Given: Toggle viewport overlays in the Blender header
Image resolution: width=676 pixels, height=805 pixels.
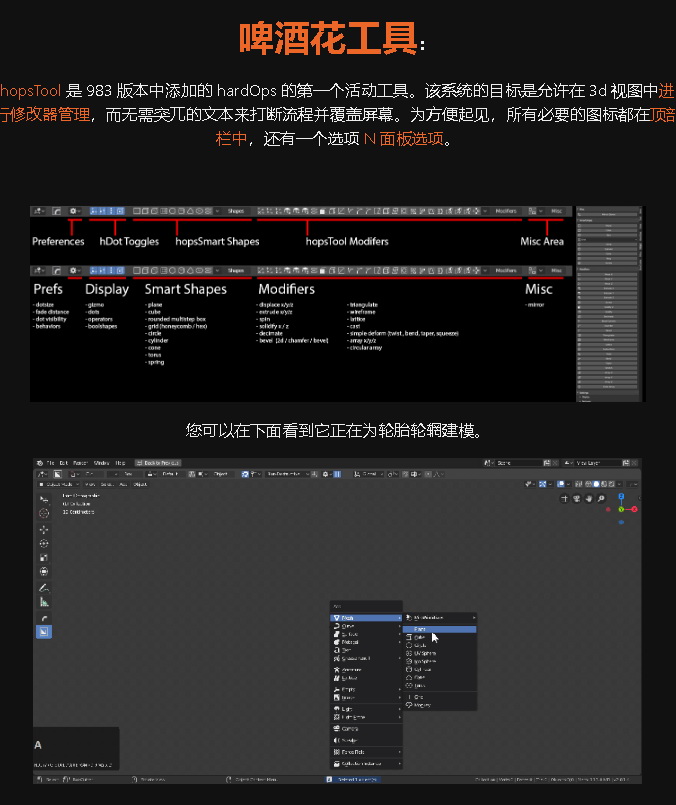Looking at the screenshot, I should (x=561, y=484).
